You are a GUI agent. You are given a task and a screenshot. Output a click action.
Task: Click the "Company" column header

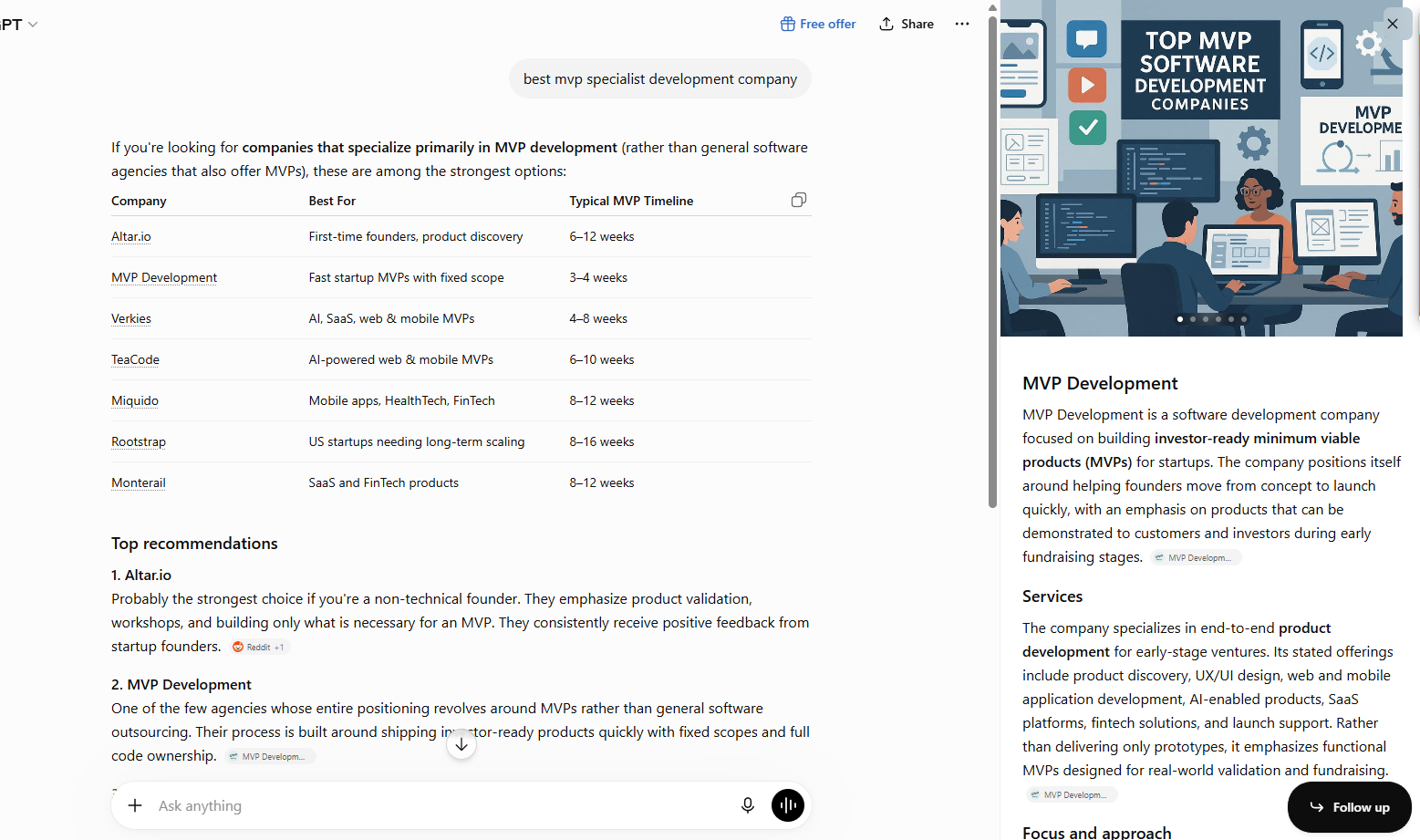pyautogui.click(x=139, y=201)
